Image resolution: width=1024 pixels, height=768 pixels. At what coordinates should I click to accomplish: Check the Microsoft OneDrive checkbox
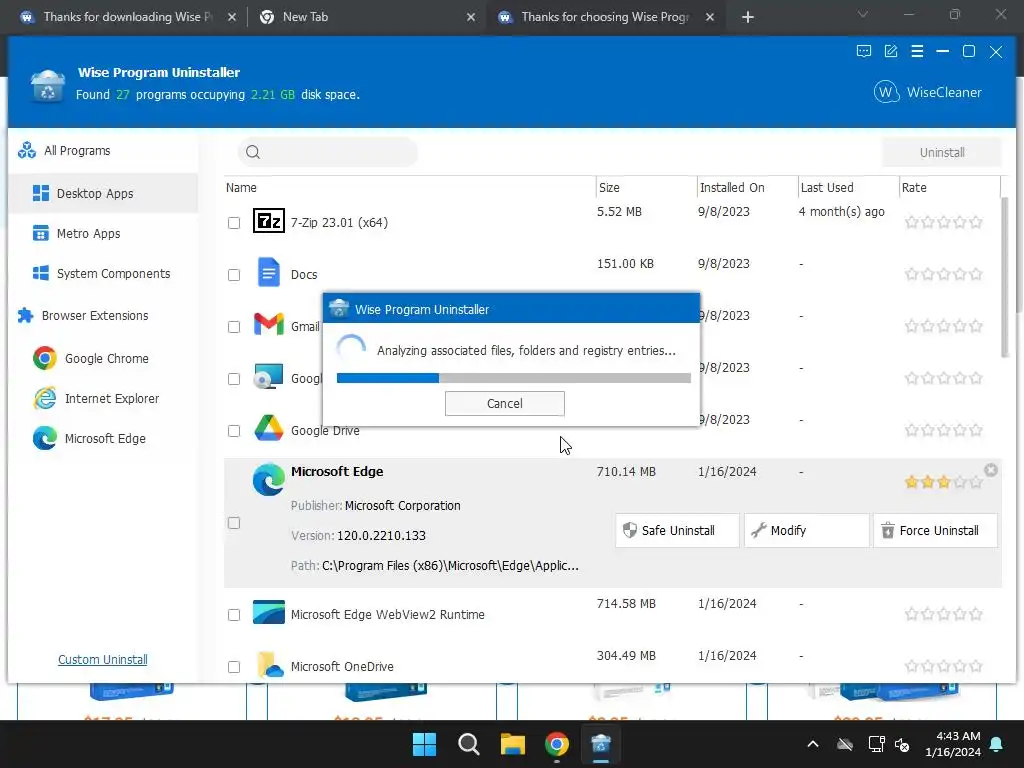point(234,667)
